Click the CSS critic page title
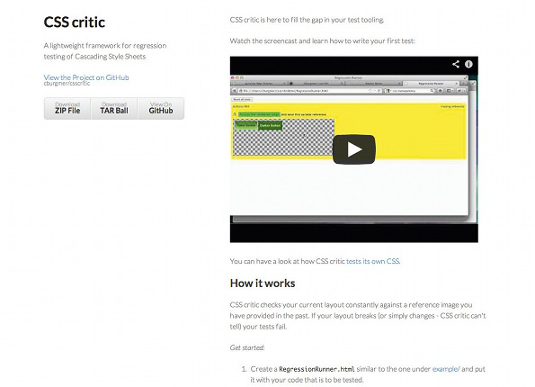The image size is (535, 387). [74, 22]
